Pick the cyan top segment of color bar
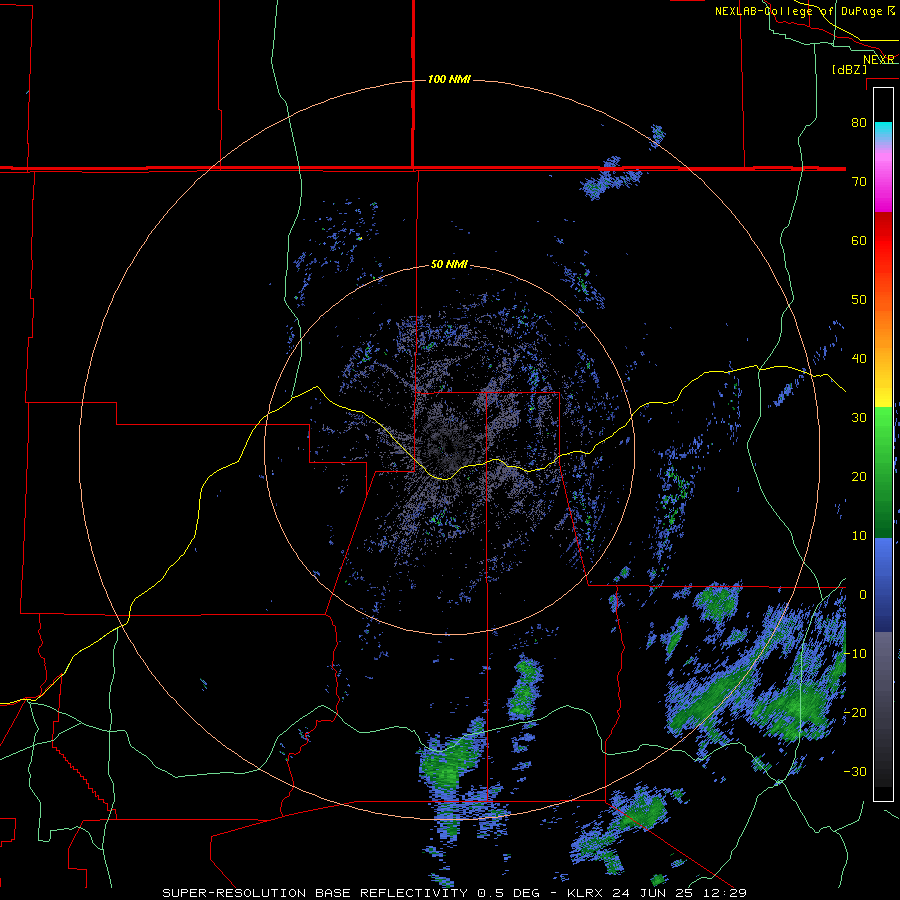The width and height of the screenshot is (900, 900). click(883, 131)
